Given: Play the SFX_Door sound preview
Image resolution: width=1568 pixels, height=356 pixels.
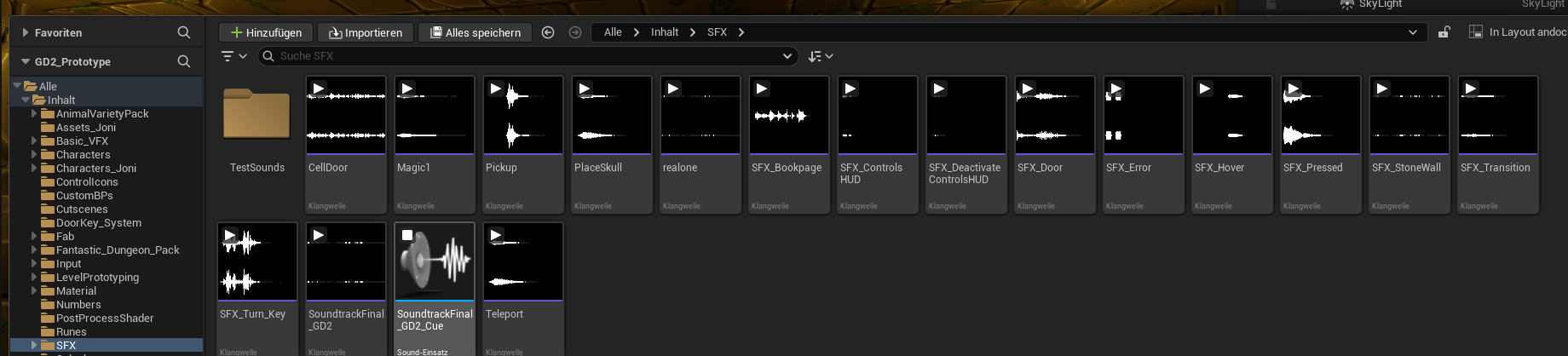Looking at the screenshot, I should pos(1027,89).
